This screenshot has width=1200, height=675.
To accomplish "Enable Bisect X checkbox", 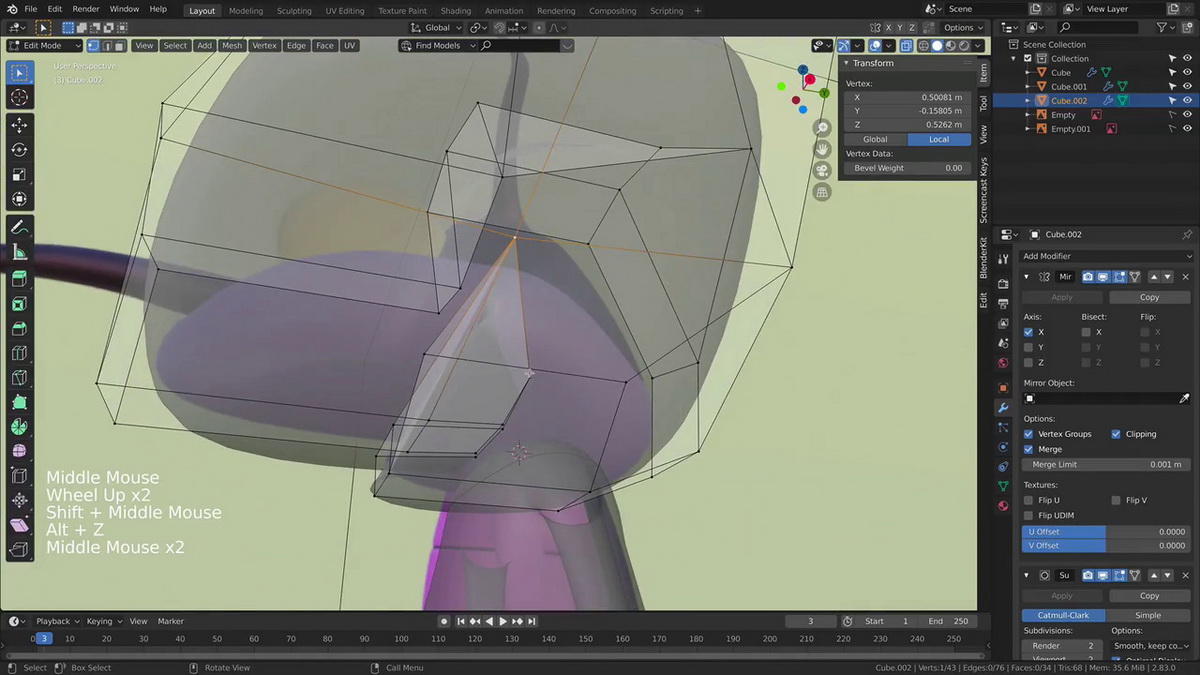I will click(1086, 332).
